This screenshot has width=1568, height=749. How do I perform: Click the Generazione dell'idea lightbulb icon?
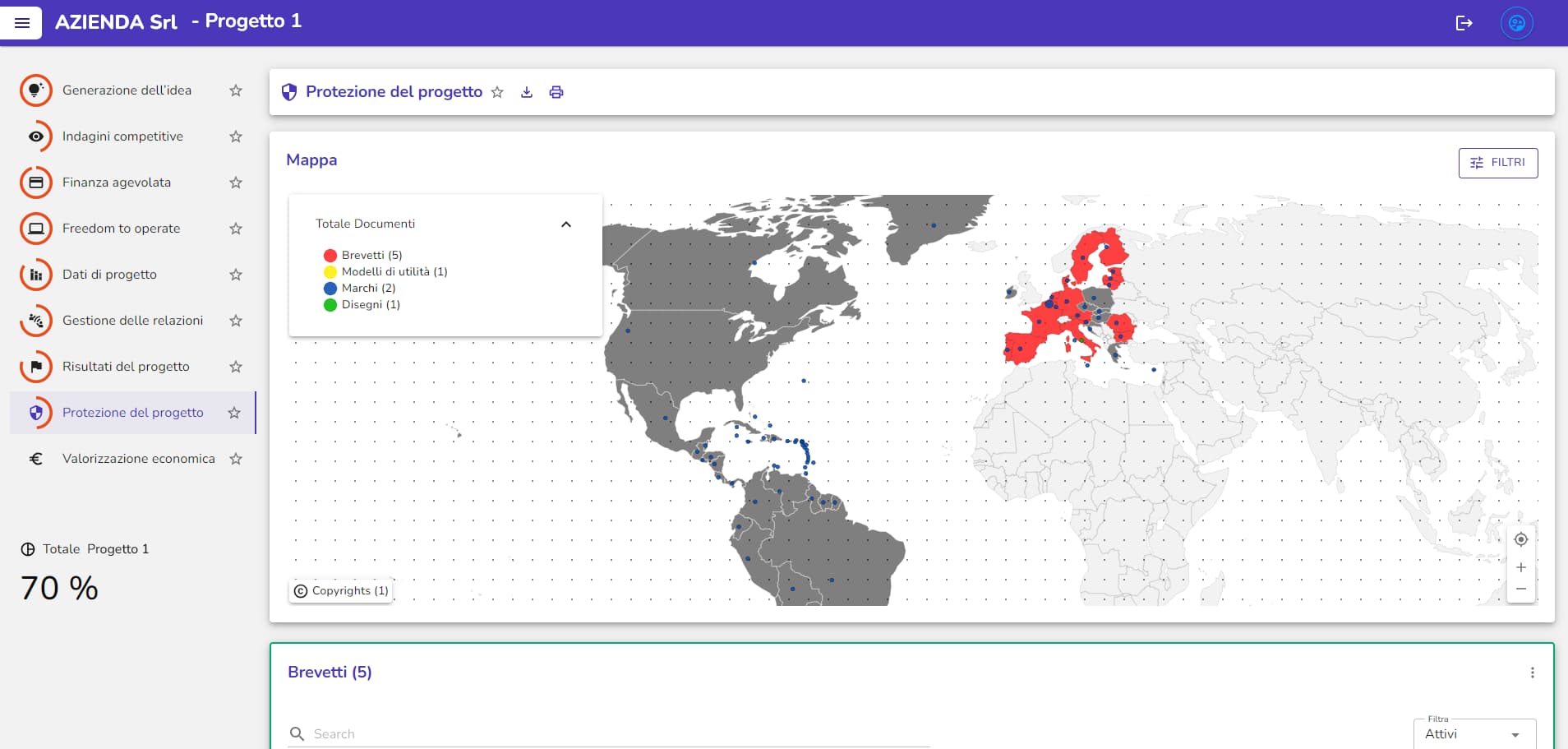click(35, 90)
